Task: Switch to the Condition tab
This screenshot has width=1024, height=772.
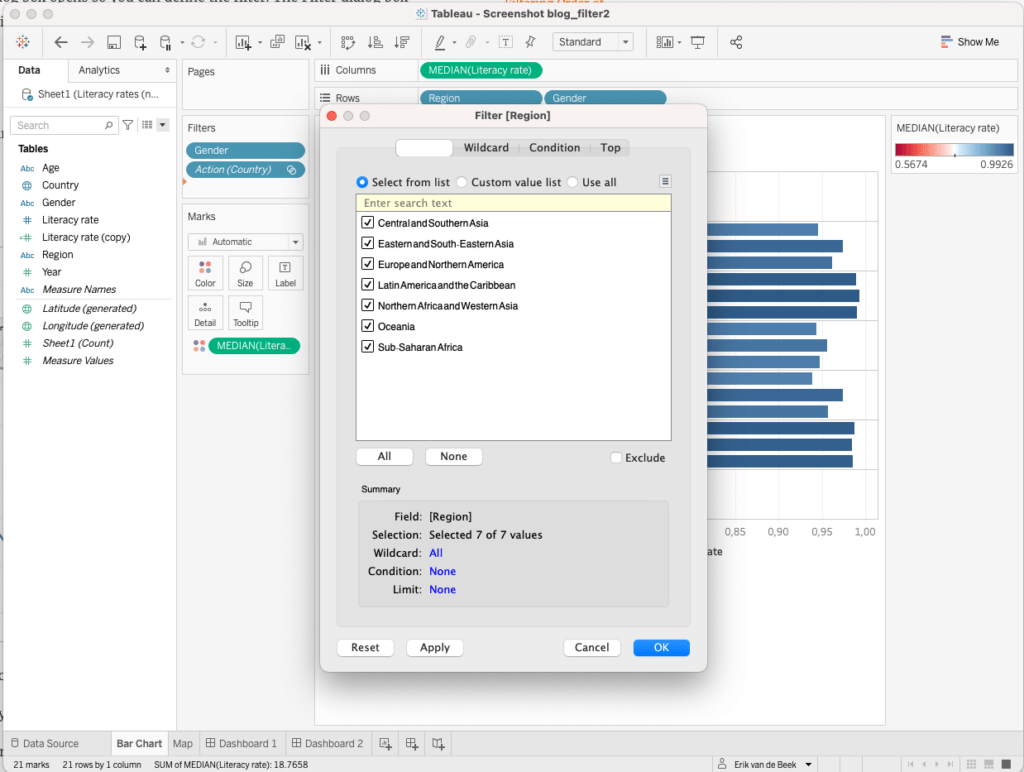Action: point(554,148)
